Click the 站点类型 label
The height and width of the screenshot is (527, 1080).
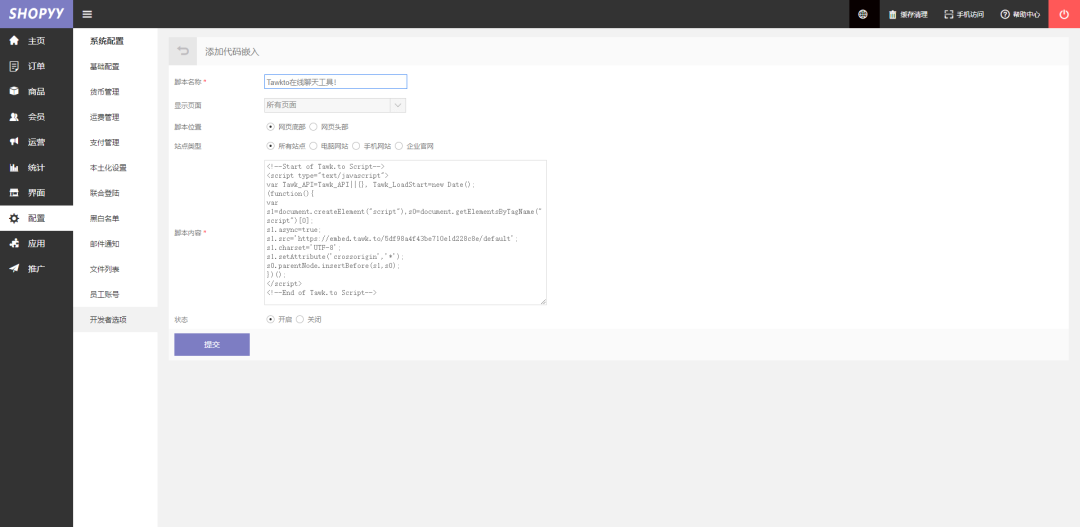click(188, 147)
